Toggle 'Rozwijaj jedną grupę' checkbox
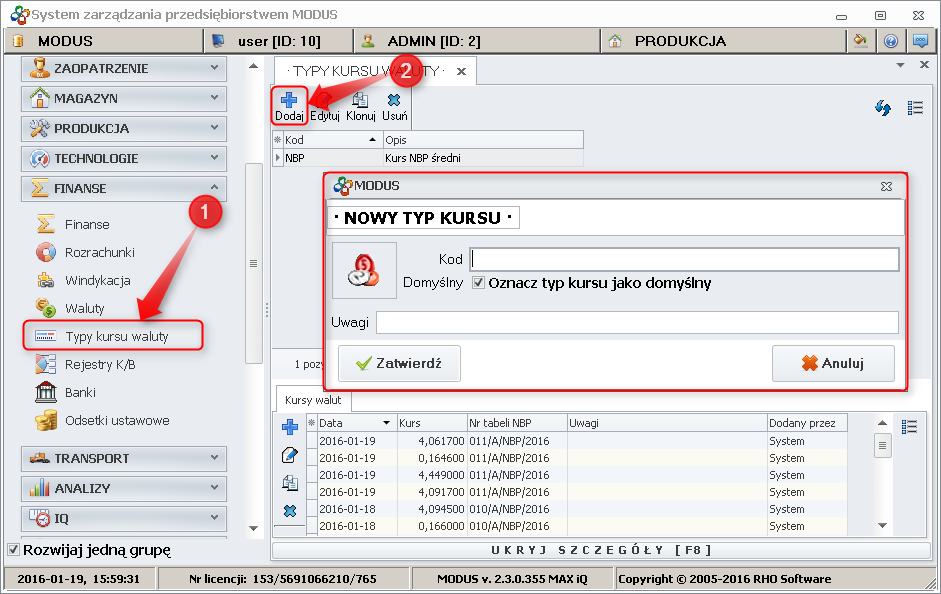 pyautogui.click(x=13, y=549)
